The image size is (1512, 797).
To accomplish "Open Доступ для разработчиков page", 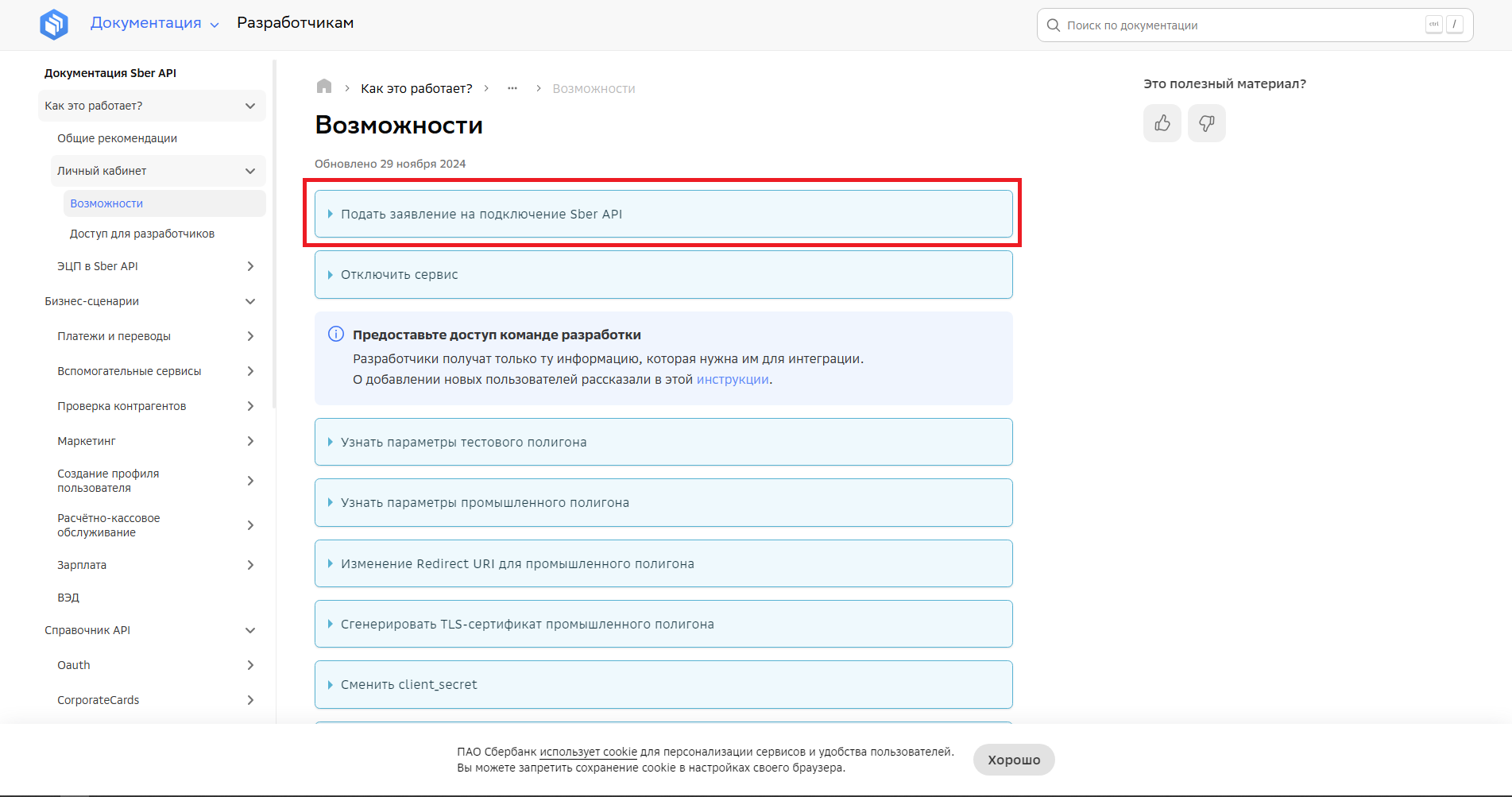I will (142, 234).
